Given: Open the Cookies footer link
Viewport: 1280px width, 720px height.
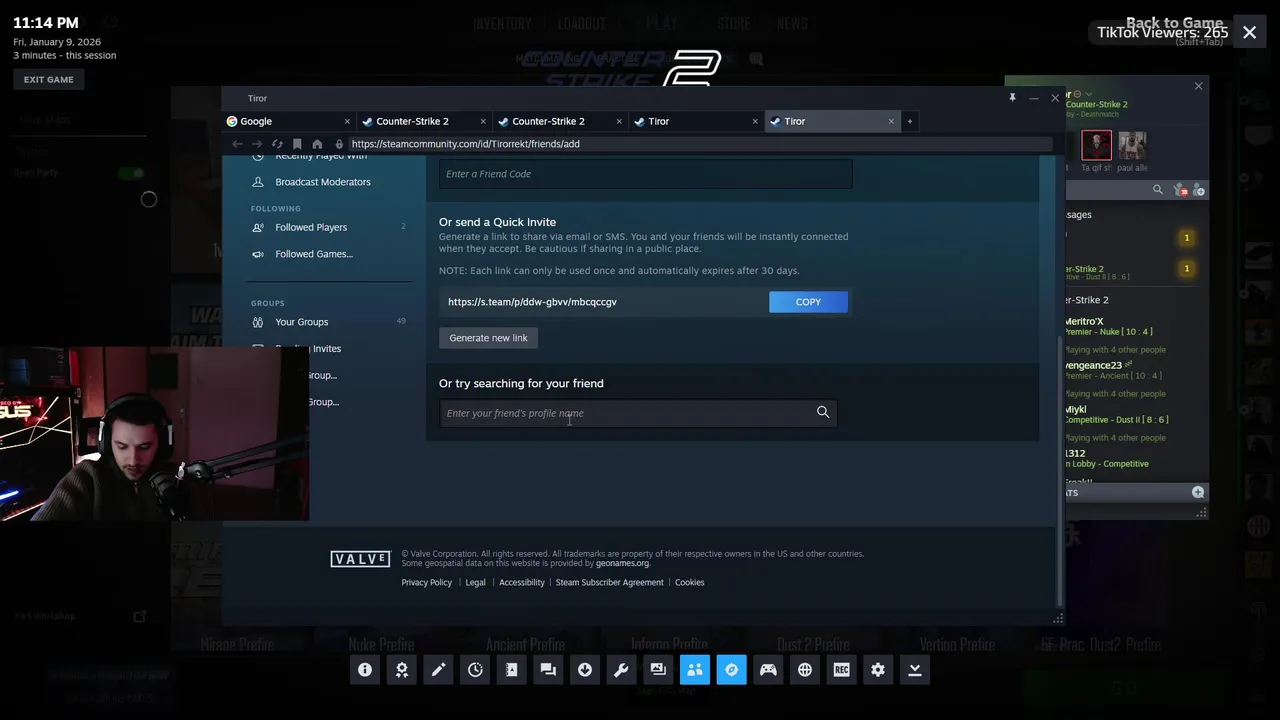Looking at the screenshot, I should click(x=689, y=582).
